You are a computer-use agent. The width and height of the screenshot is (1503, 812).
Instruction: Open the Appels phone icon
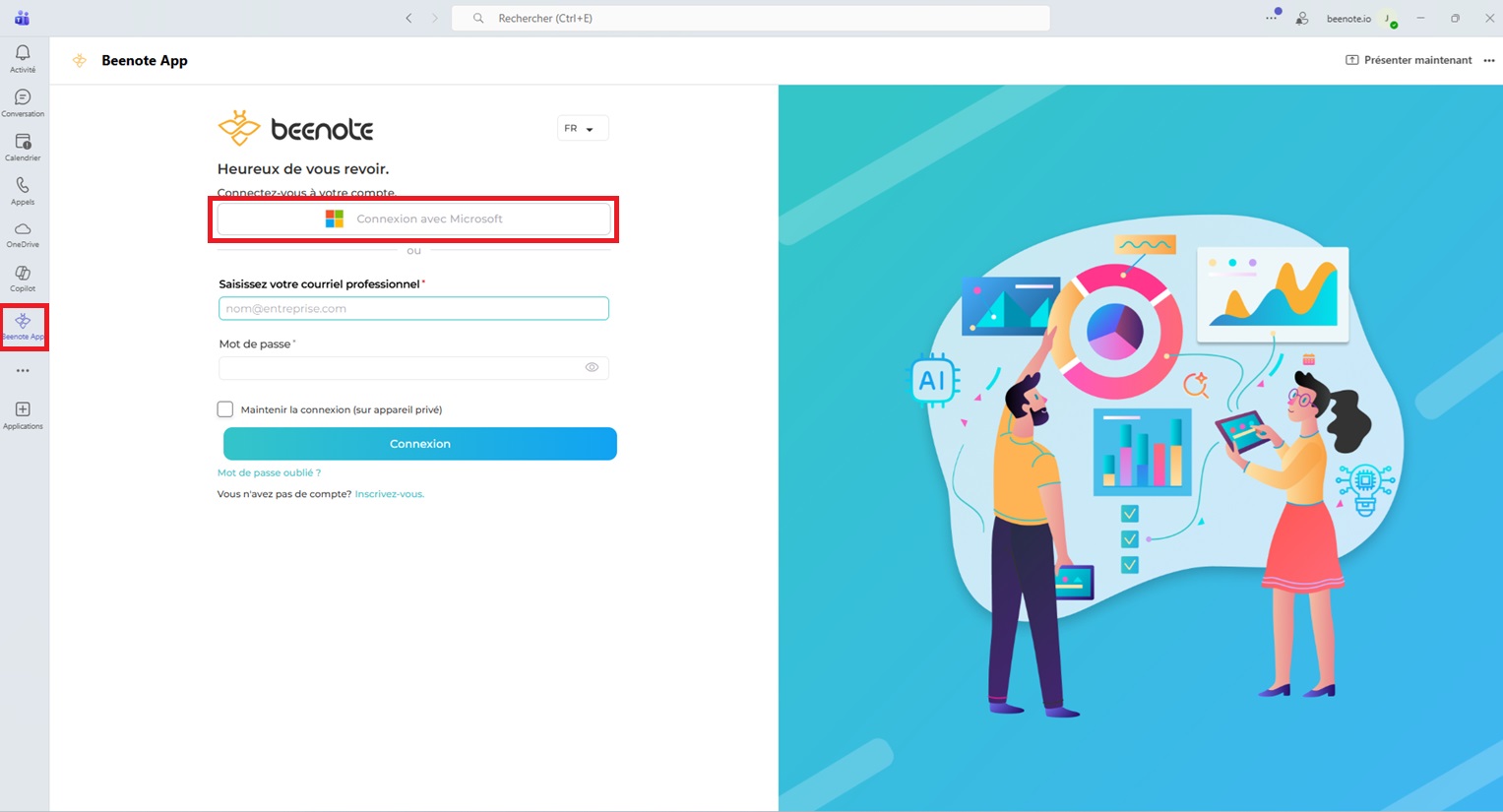[x=23, y=190]
